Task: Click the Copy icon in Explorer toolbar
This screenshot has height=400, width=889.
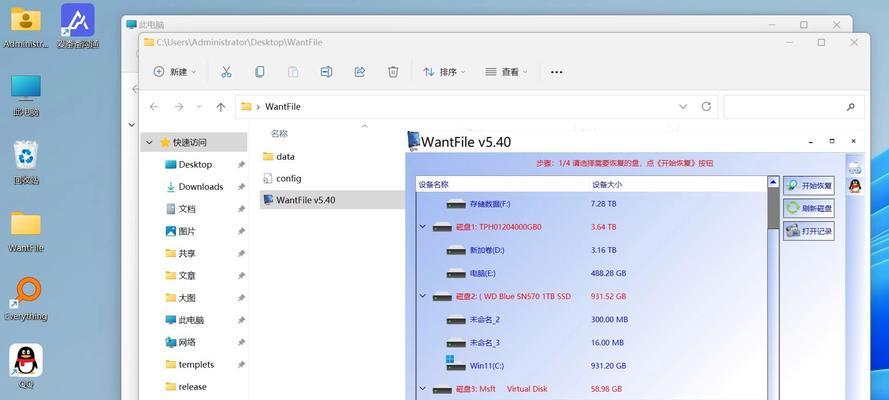Action: point(260,72)
